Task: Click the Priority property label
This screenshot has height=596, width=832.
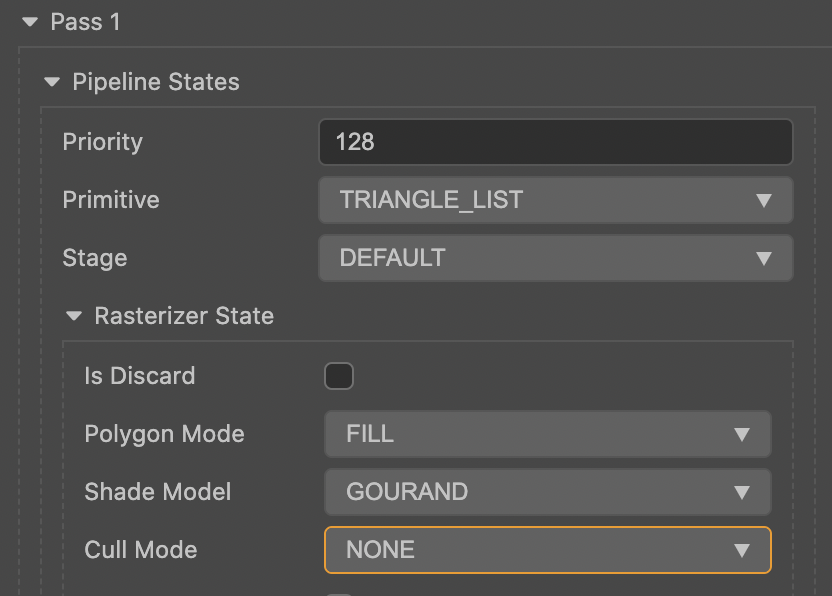Action: tap(102, 142)
